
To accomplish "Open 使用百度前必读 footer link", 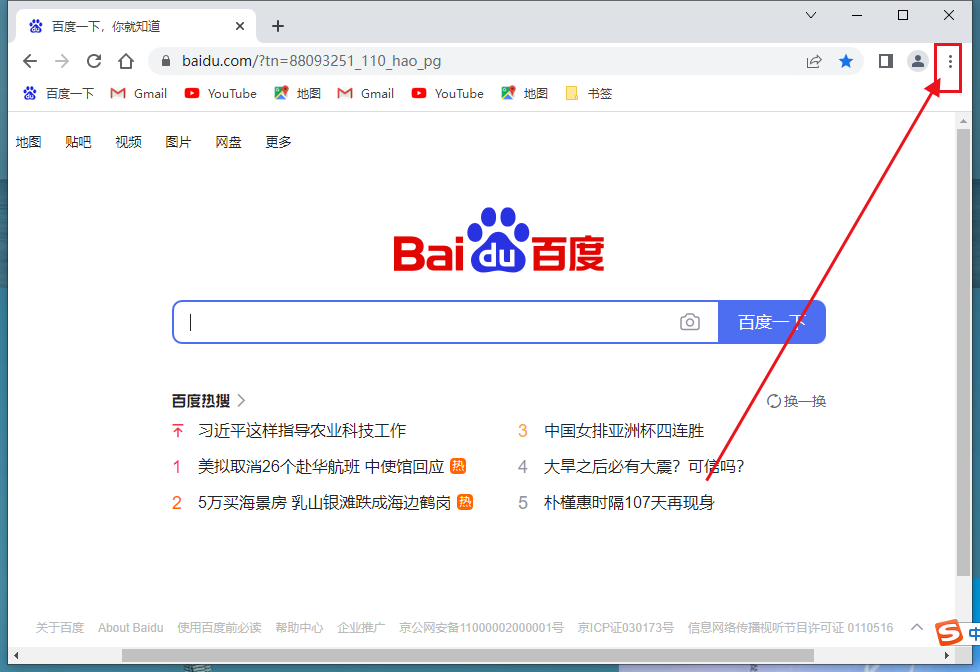I will (219, 628).
